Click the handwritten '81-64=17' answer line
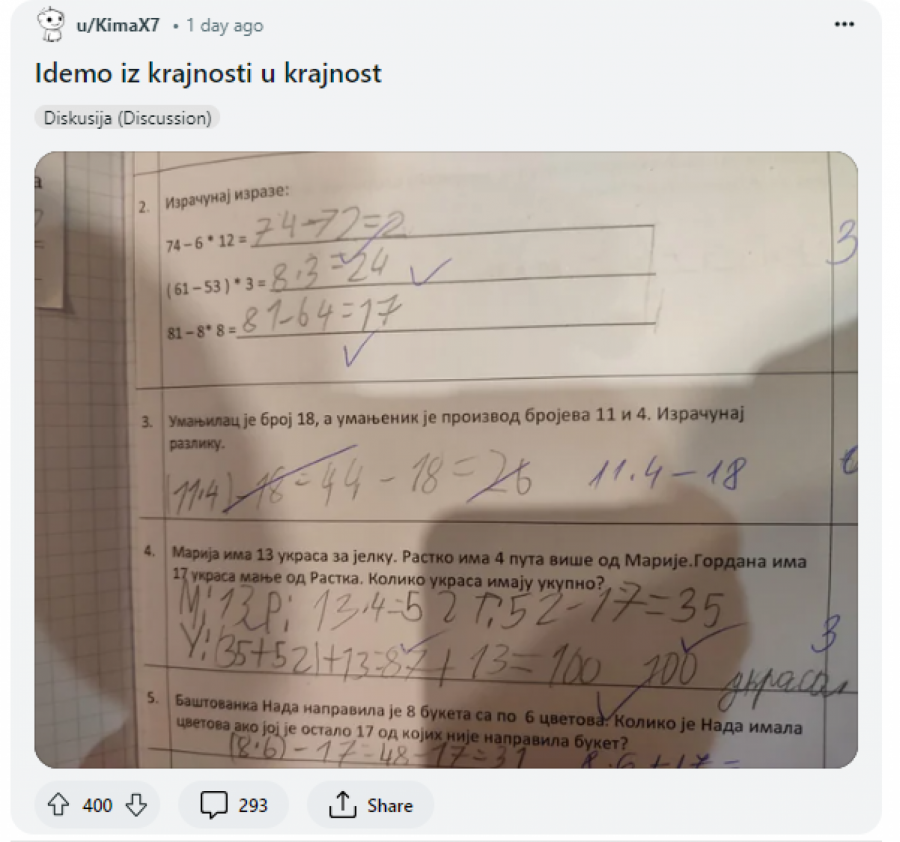Image resolution: width=900 pixels, height=842 pixels. tap(320, 321)
